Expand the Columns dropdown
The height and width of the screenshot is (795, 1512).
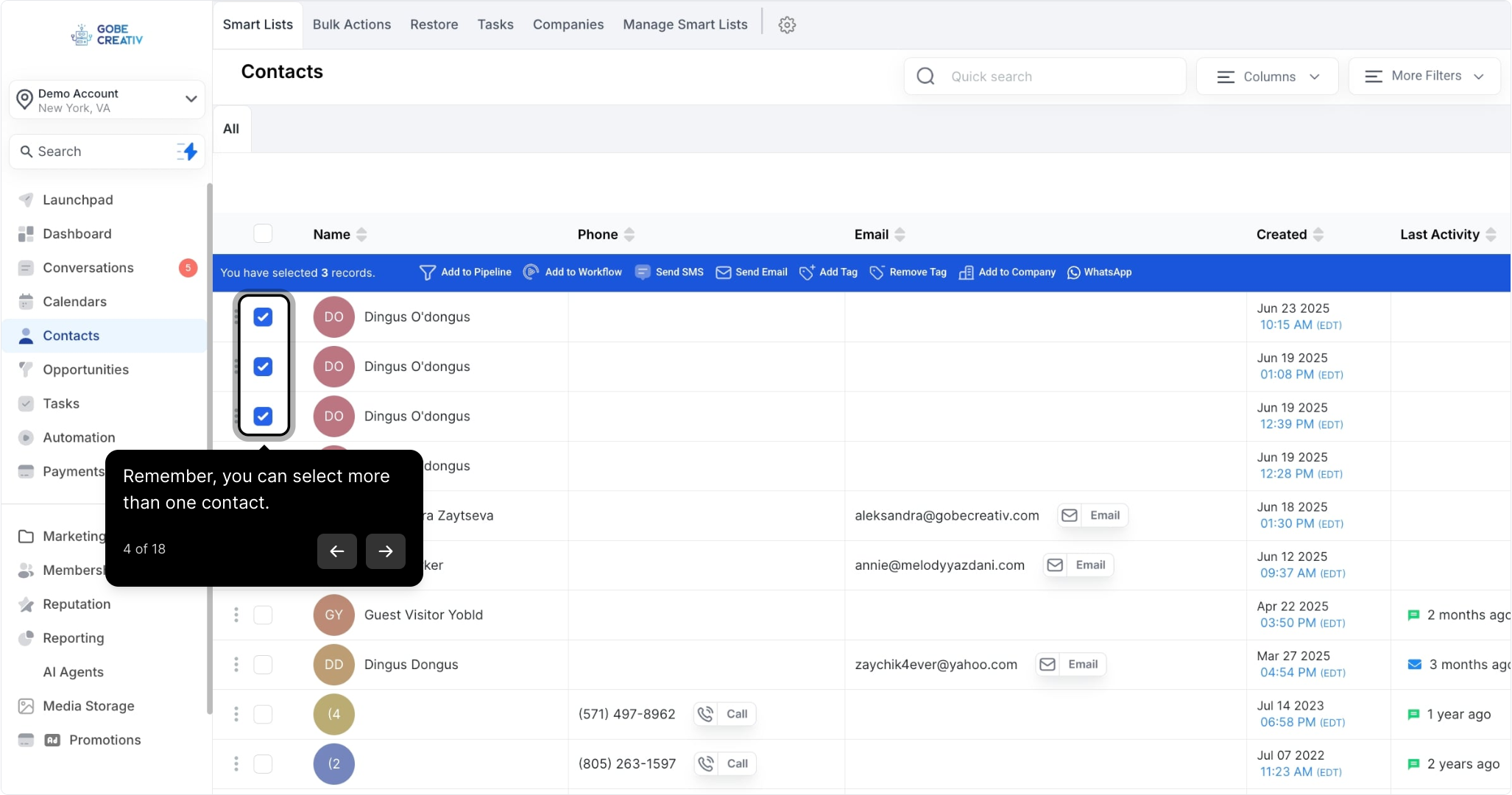(1267, 77)
